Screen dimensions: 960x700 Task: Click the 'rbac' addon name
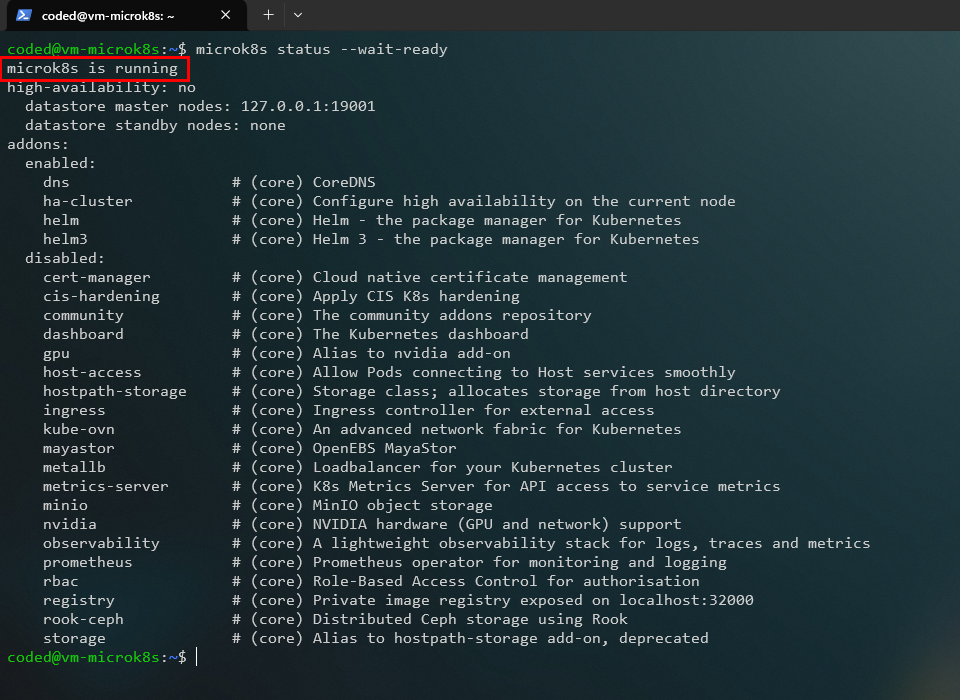point(61,581)
